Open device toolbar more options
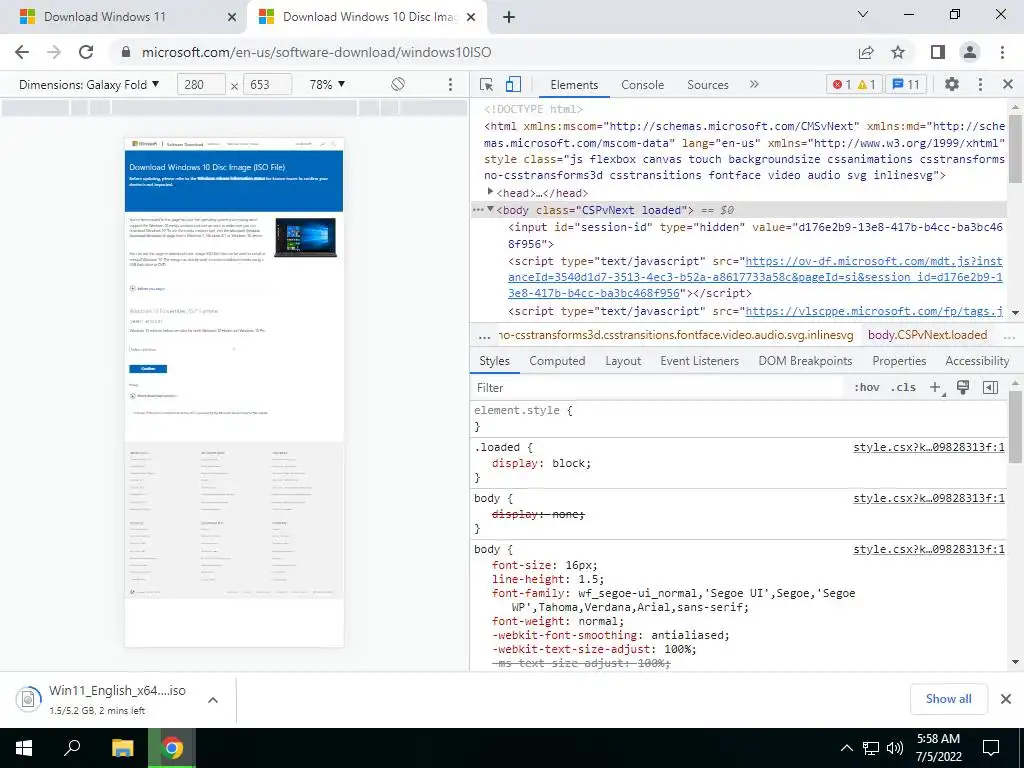1024x768 pixels. (450, 84)
